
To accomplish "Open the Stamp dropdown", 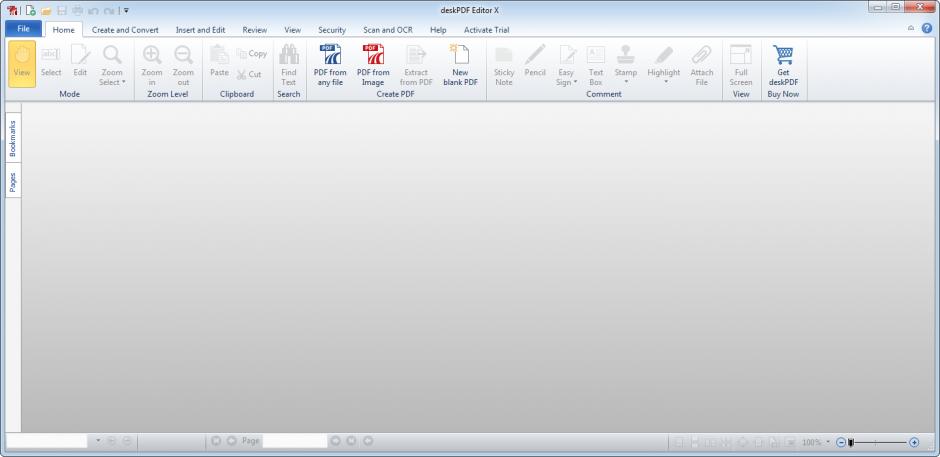I will (x=626, y=64).
